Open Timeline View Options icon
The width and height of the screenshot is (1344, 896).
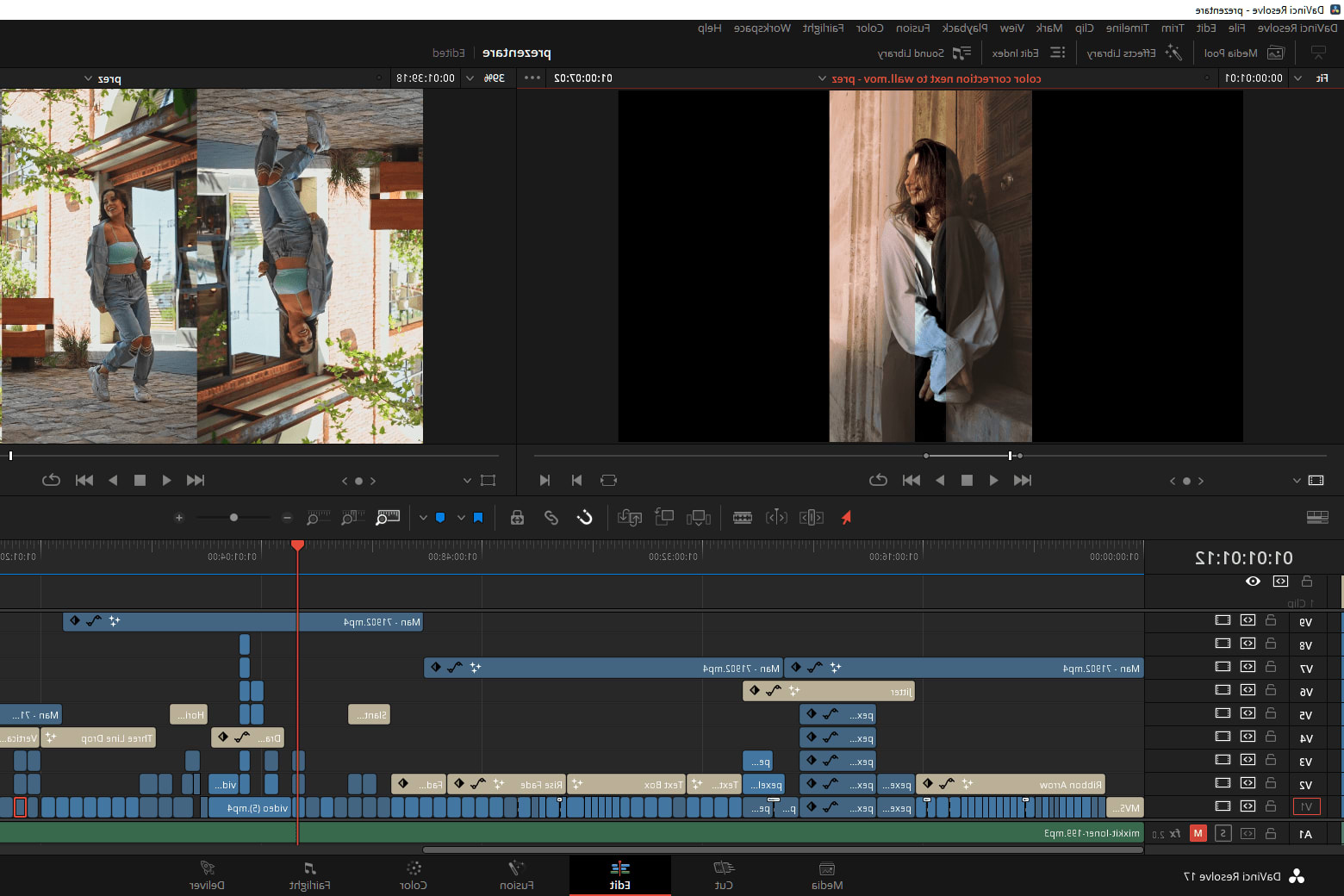click(1316, 518)
